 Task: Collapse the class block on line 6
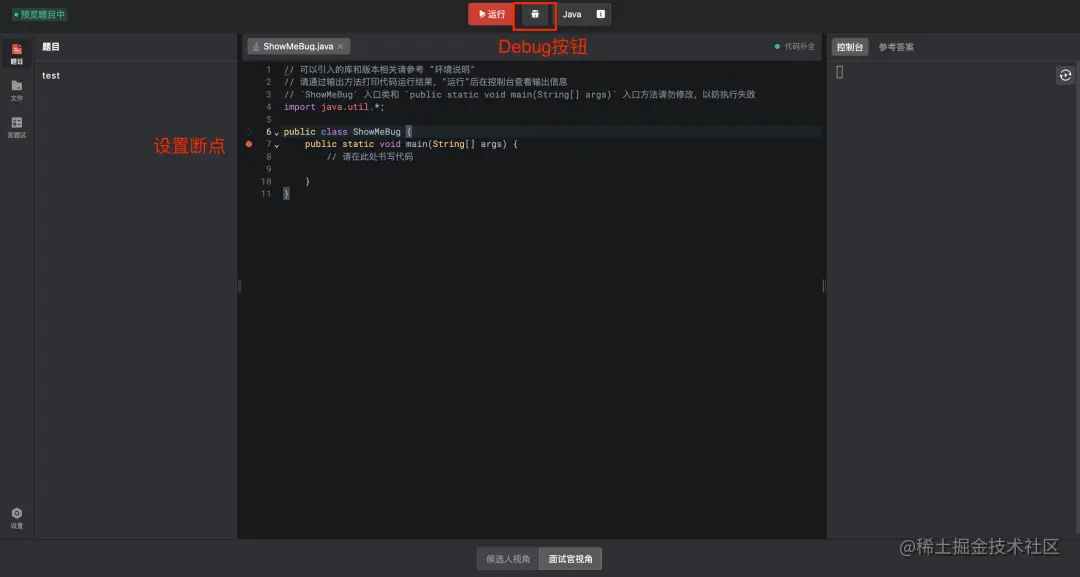277,133
